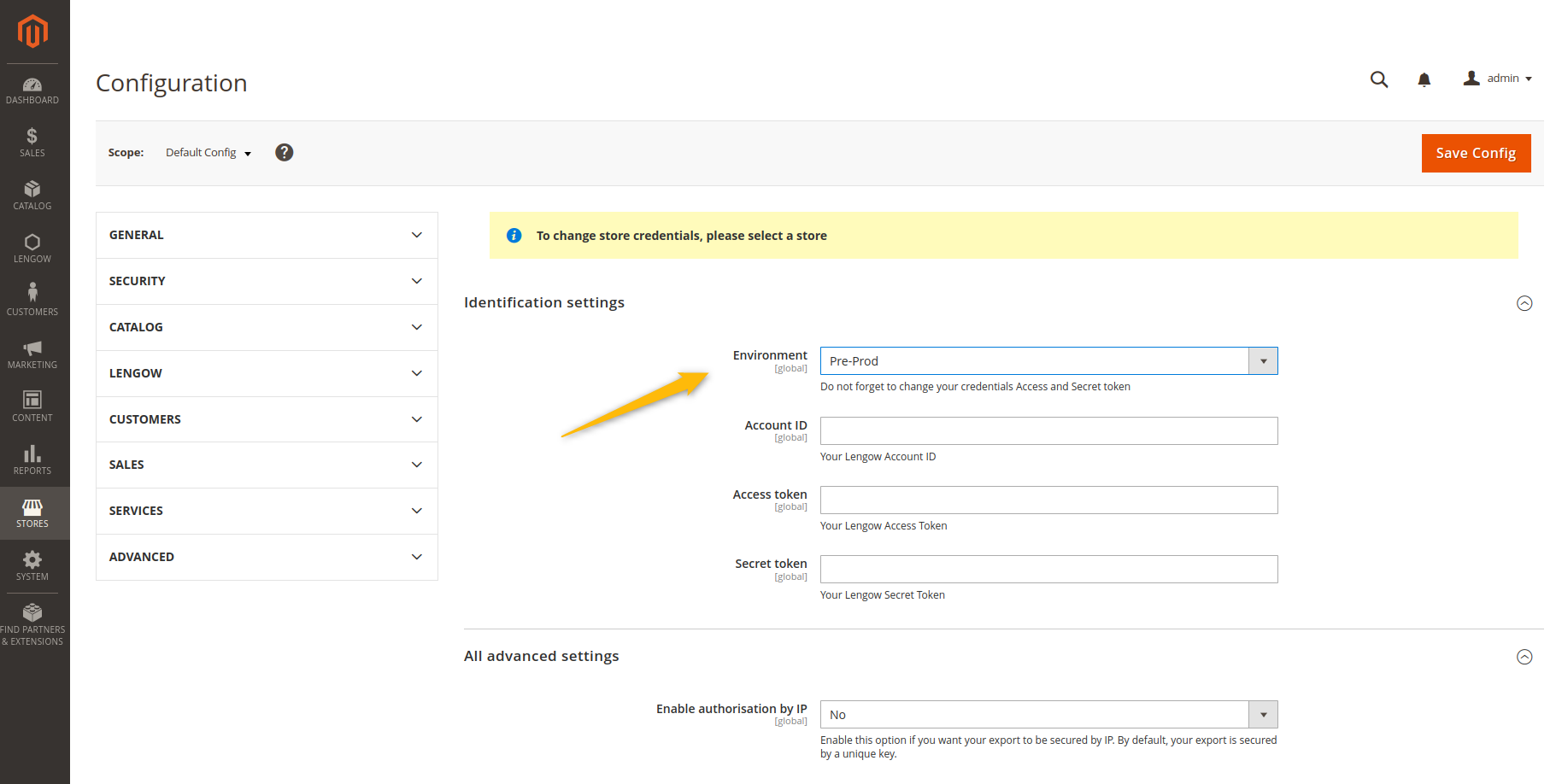Collapse the All advanced settings section
The width and height of the screenshot is (1562, 784).
[x=1524, y=657]
